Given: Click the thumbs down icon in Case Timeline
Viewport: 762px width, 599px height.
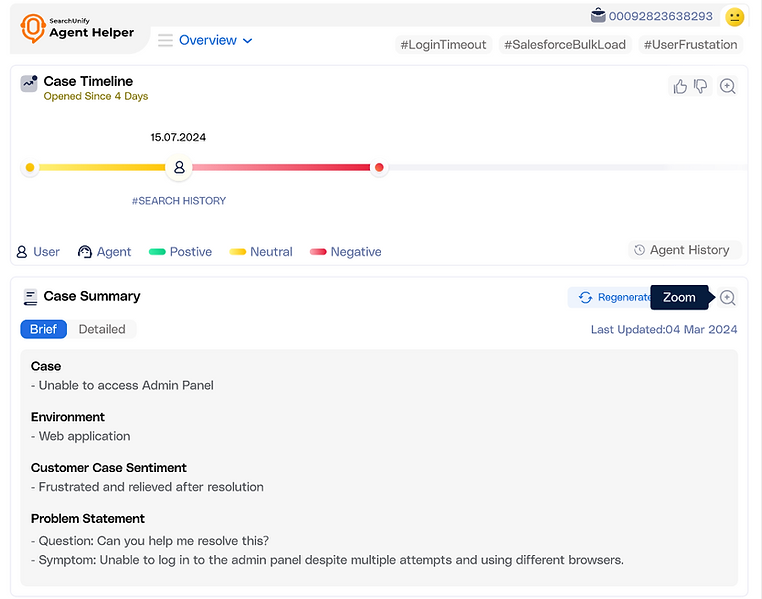Looking at the screenshot, I should 701,87.
